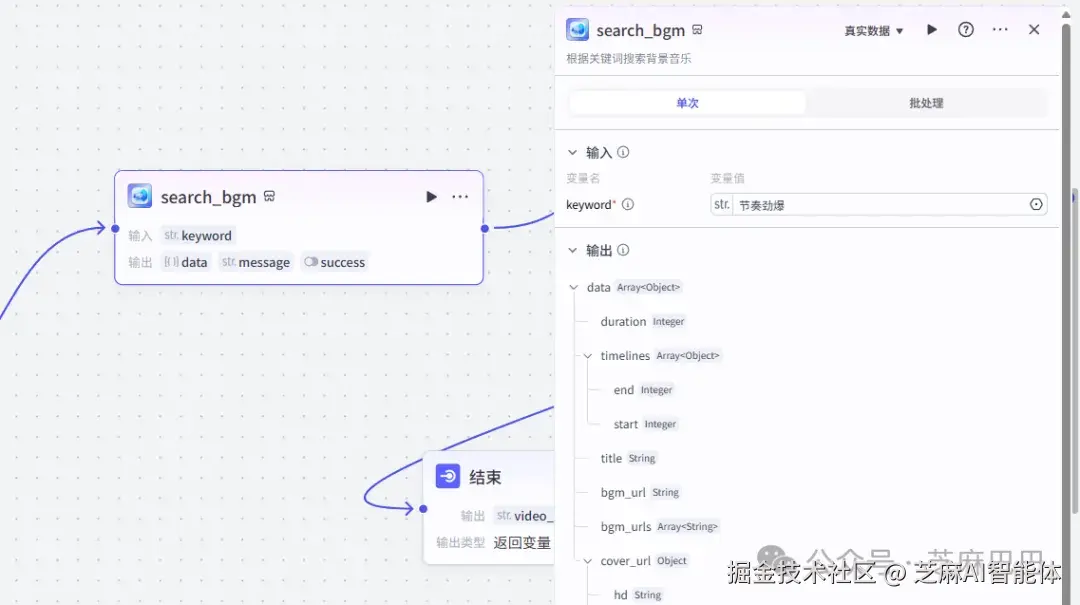This screenshot has height=605, width=1080.
Task: Collapse the timelines output field
Action: click(x=588, y=355)
